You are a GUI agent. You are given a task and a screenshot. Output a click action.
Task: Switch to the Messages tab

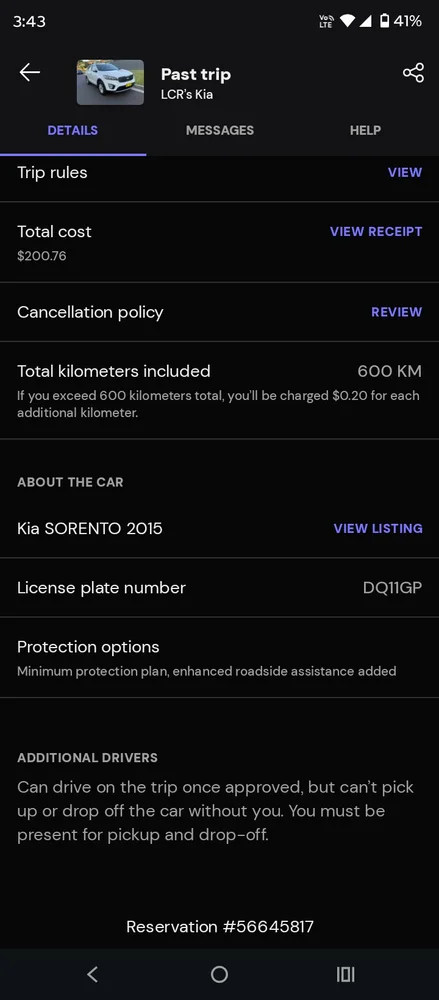tap(220, 130)
